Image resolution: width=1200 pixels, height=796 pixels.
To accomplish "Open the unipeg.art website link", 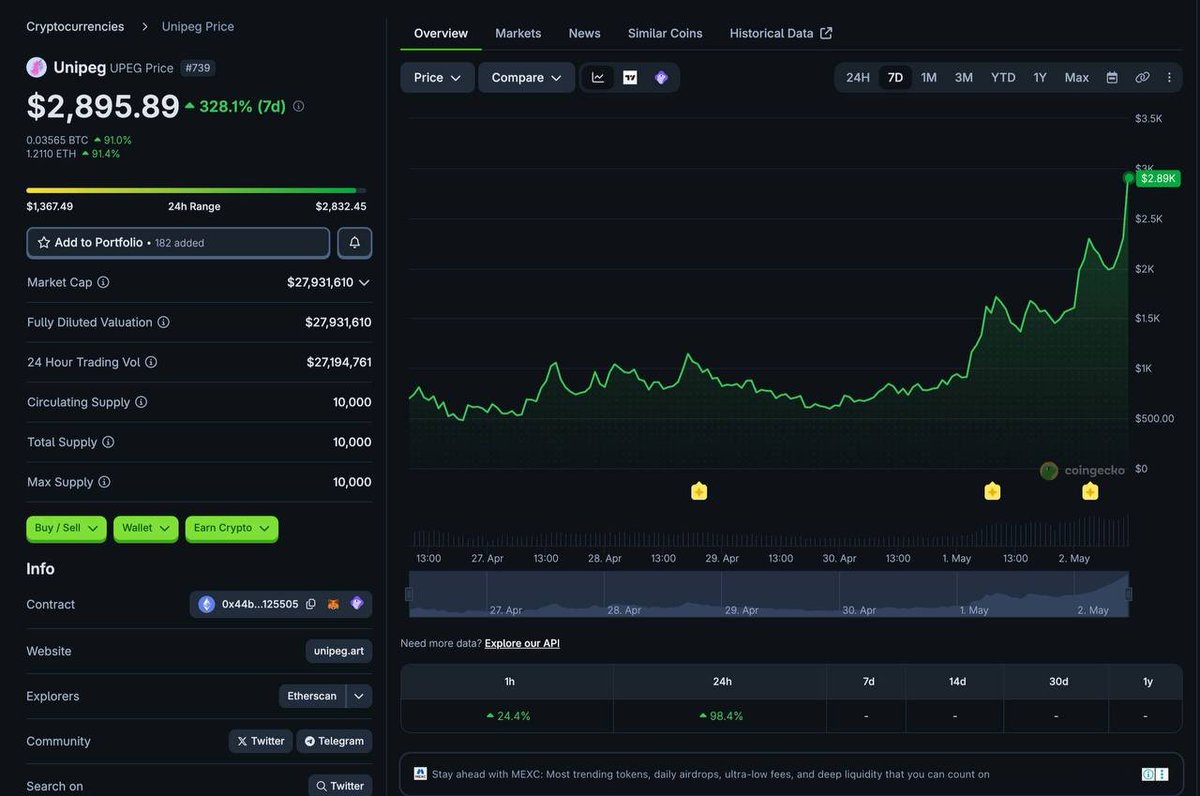I will tap(339, 651).
